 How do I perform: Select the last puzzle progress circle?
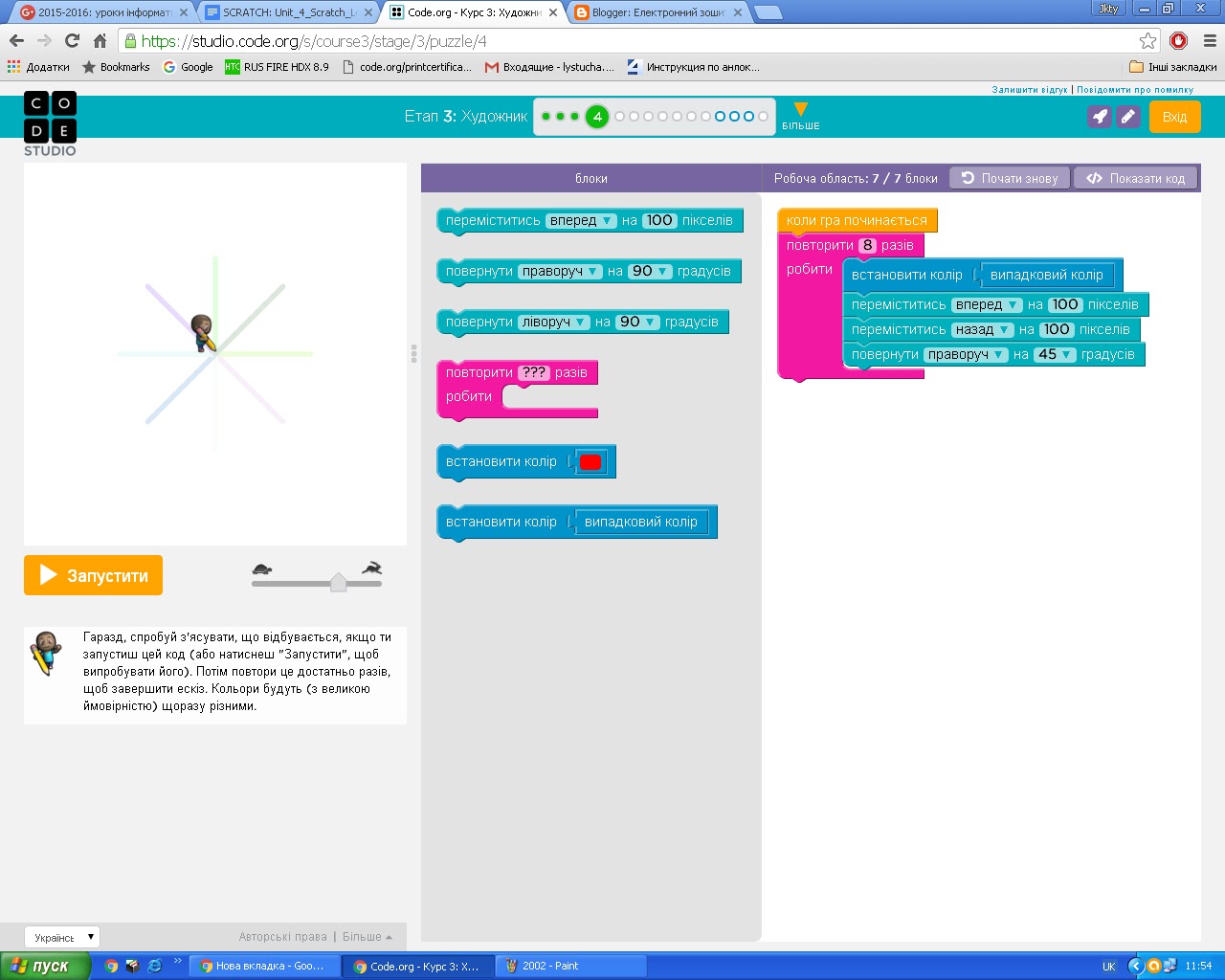click(x=763, y=117)
